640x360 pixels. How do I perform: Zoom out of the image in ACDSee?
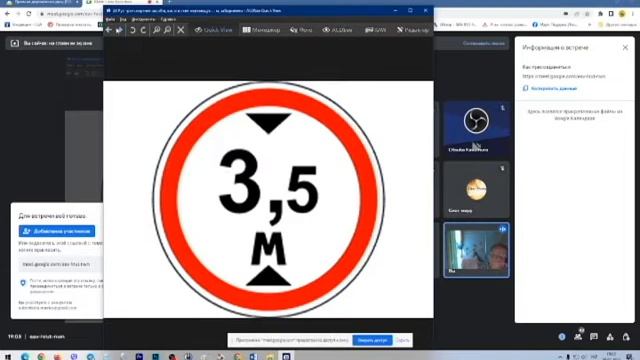coord(167,30)
